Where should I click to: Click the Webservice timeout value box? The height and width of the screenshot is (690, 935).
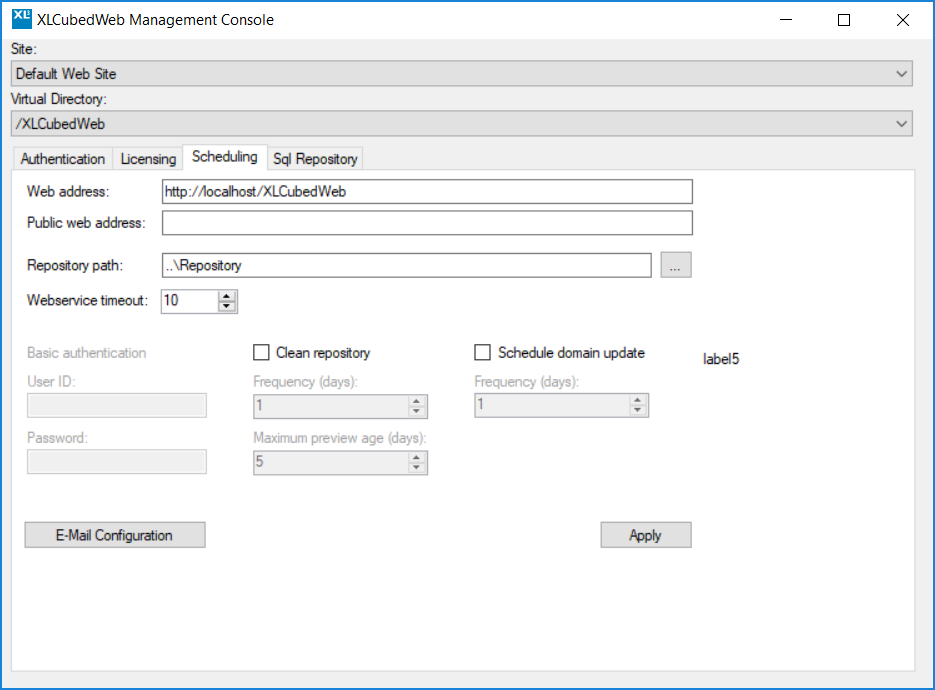point(190,301)
